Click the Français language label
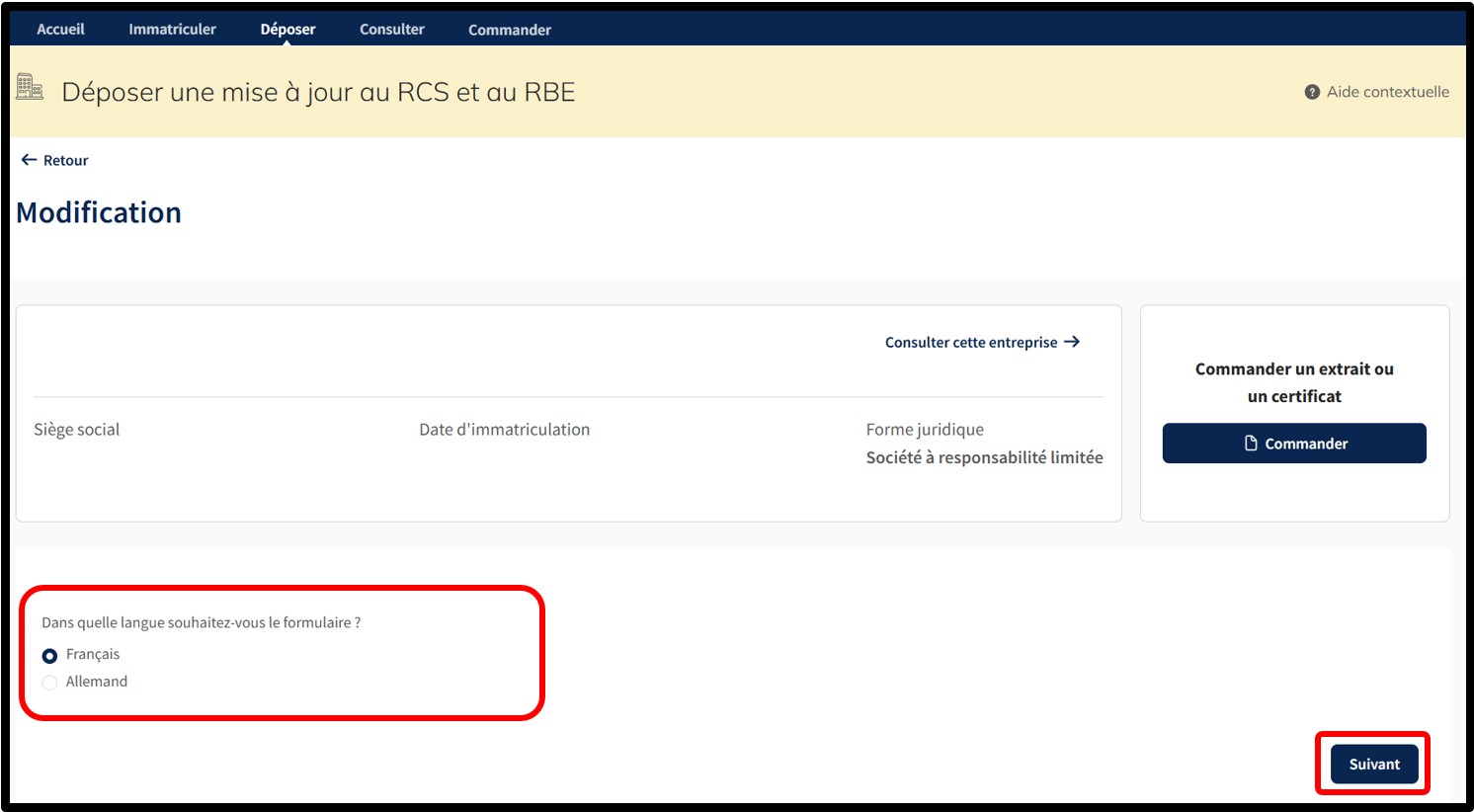1474x812 pixels. pos(93,654)
